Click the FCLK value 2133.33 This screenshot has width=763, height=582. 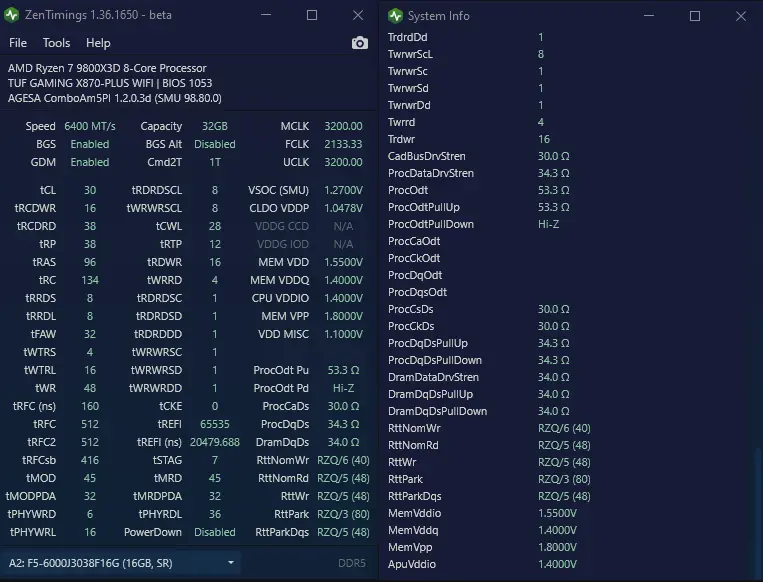343,144
